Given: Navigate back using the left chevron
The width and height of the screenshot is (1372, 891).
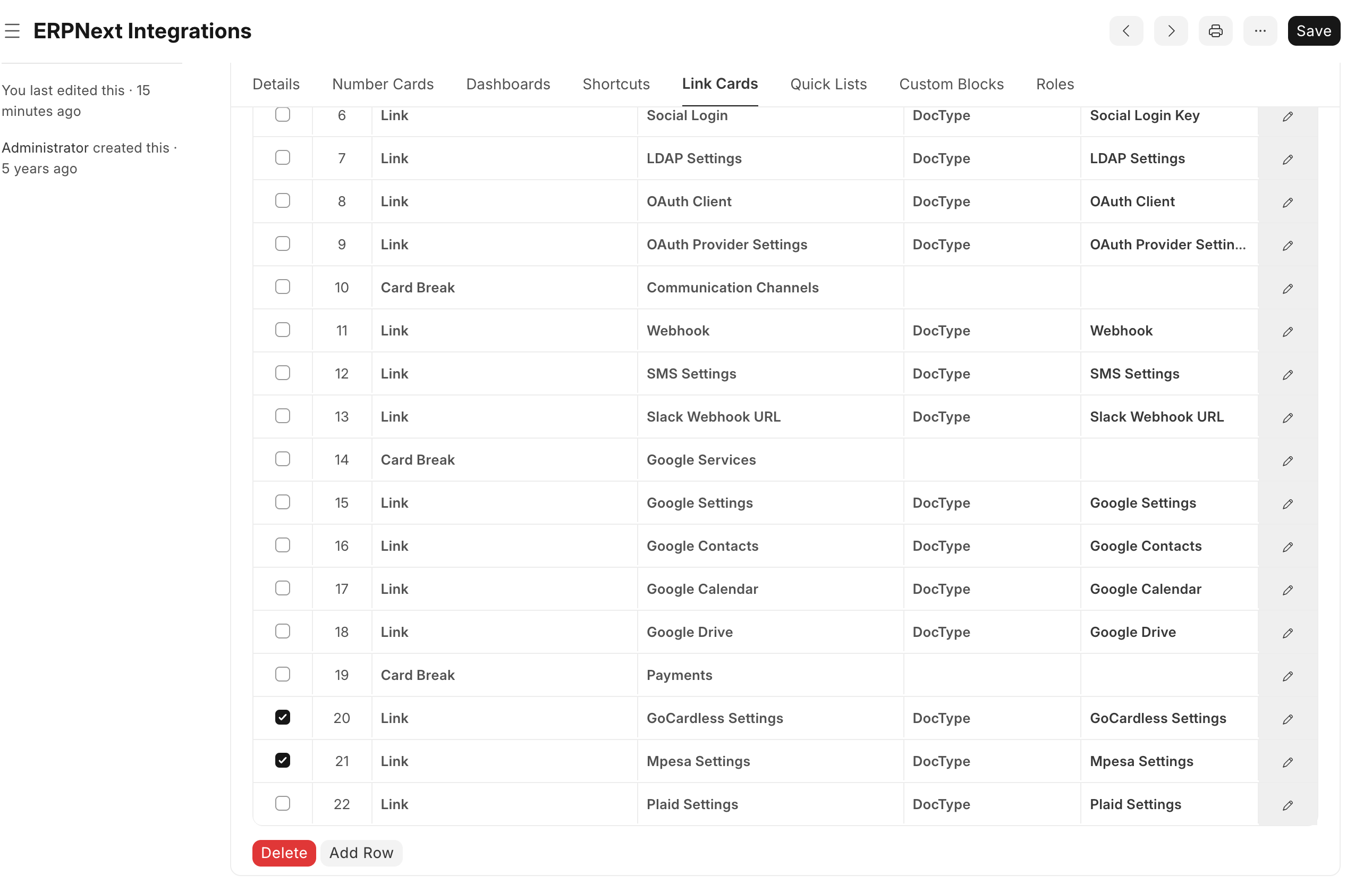Looking at the screenshot, I should coord(1126,30).
